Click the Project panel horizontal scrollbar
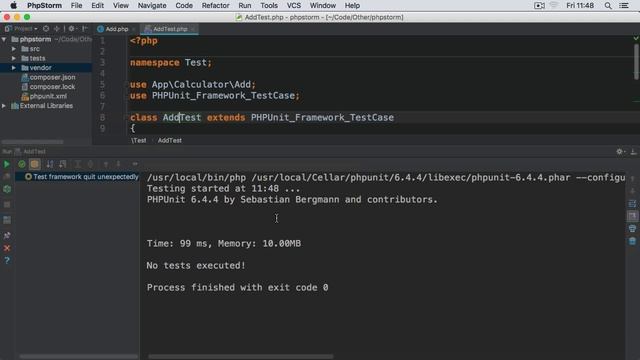Viewport: 640px width, 360px height. click(33, 142)
